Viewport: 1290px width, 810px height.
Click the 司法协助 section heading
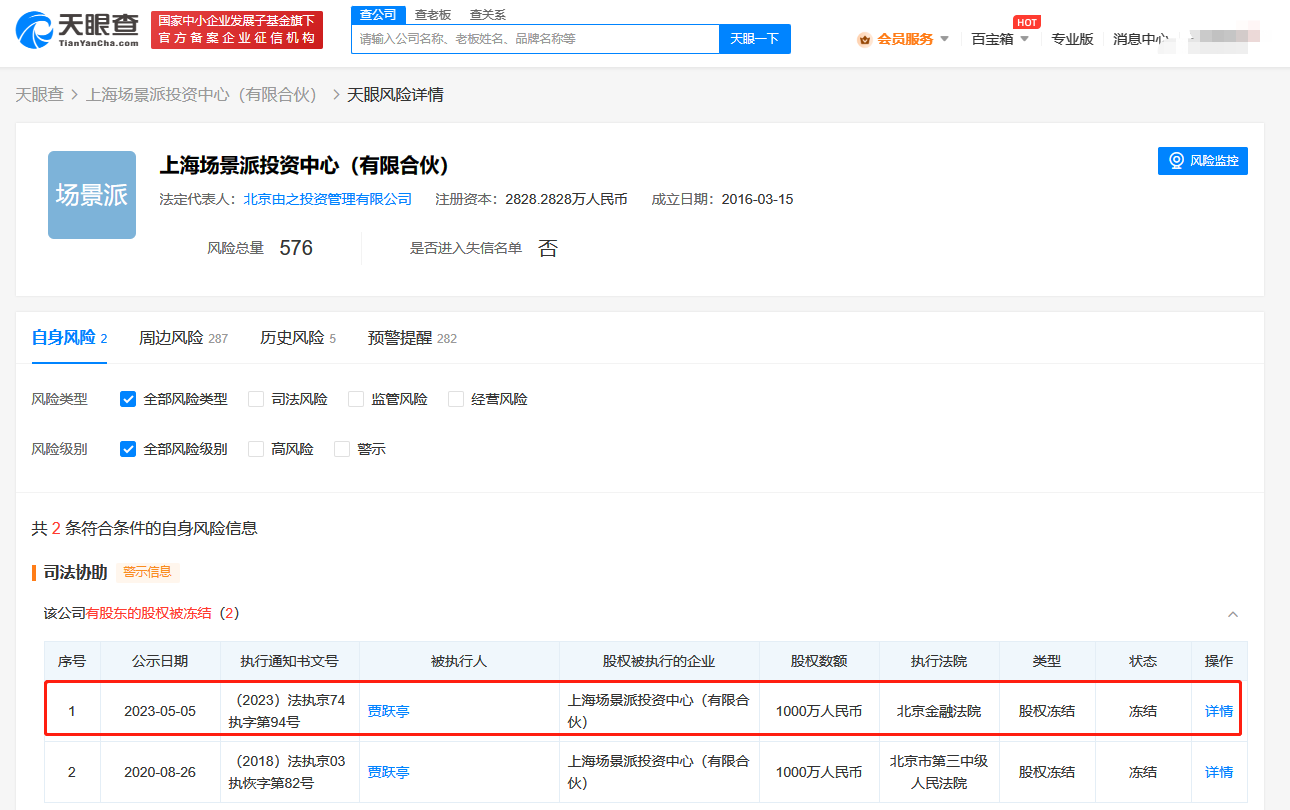75,572
